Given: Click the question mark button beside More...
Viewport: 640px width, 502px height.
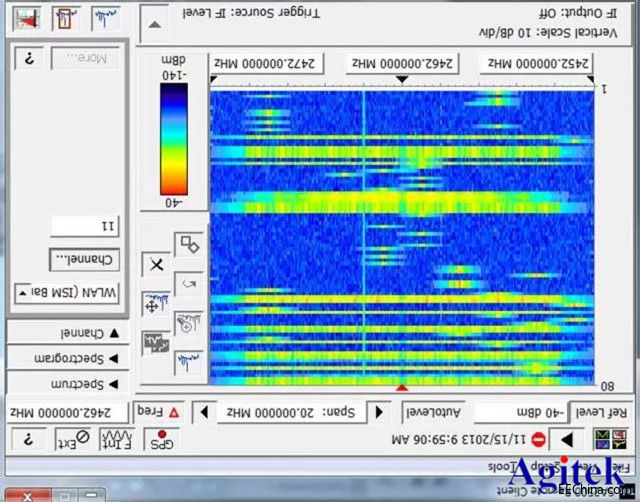Looking at the screenshot, I should pos(29,58).
